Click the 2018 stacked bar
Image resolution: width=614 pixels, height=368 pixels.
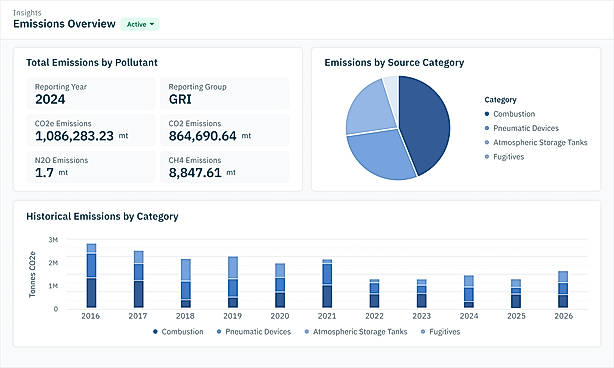click(186, 283)
